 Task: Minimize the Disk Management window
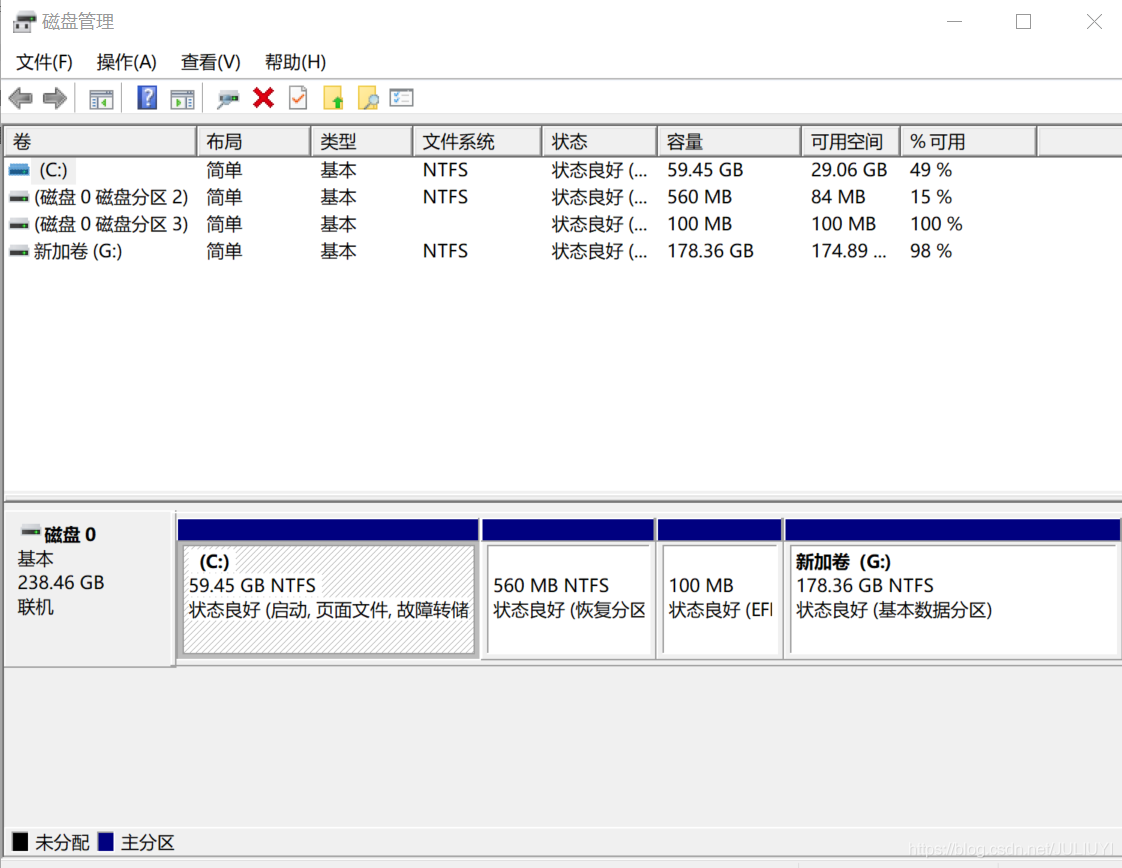[x=954, y=21]
